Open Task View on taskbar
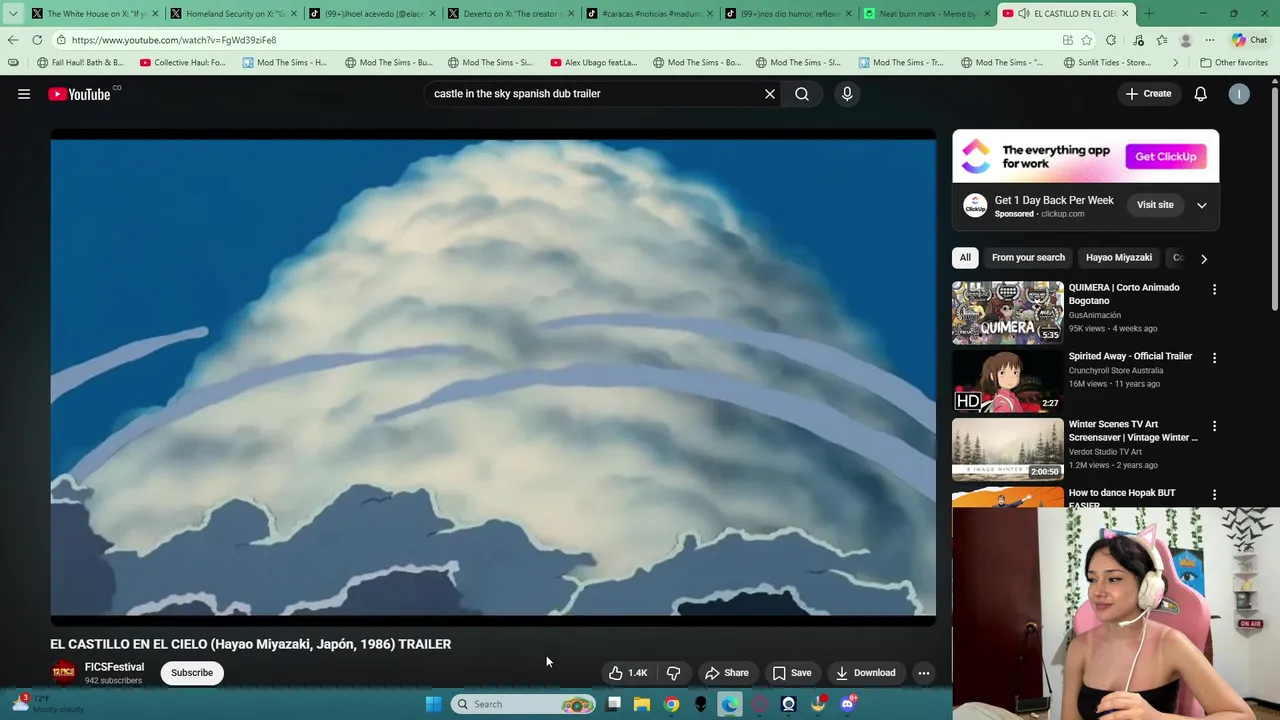 pyautogui.click(x=613, y=704)
